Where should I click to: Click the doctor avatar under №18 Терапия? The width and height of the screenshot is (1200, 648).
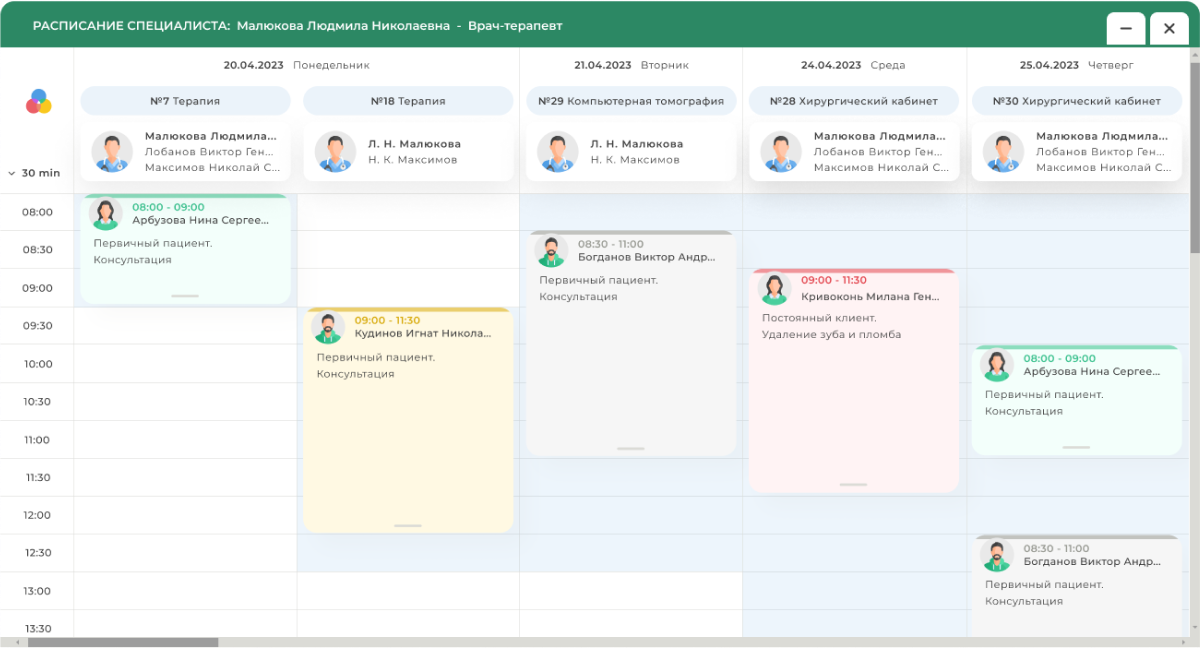point(335,152)
